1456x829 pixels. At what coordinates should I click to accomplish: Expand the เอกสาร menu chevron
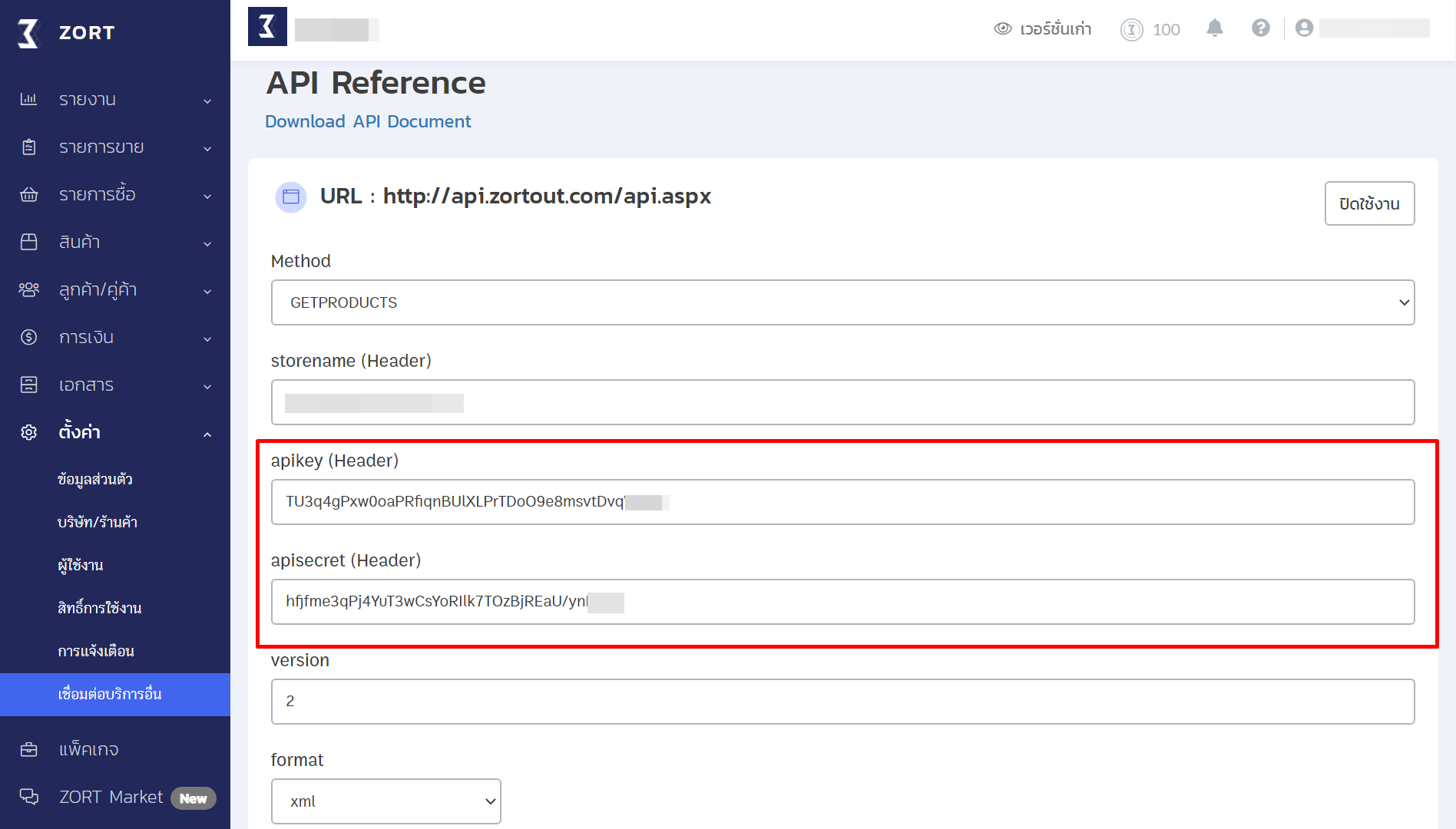(x=207, y=386)
